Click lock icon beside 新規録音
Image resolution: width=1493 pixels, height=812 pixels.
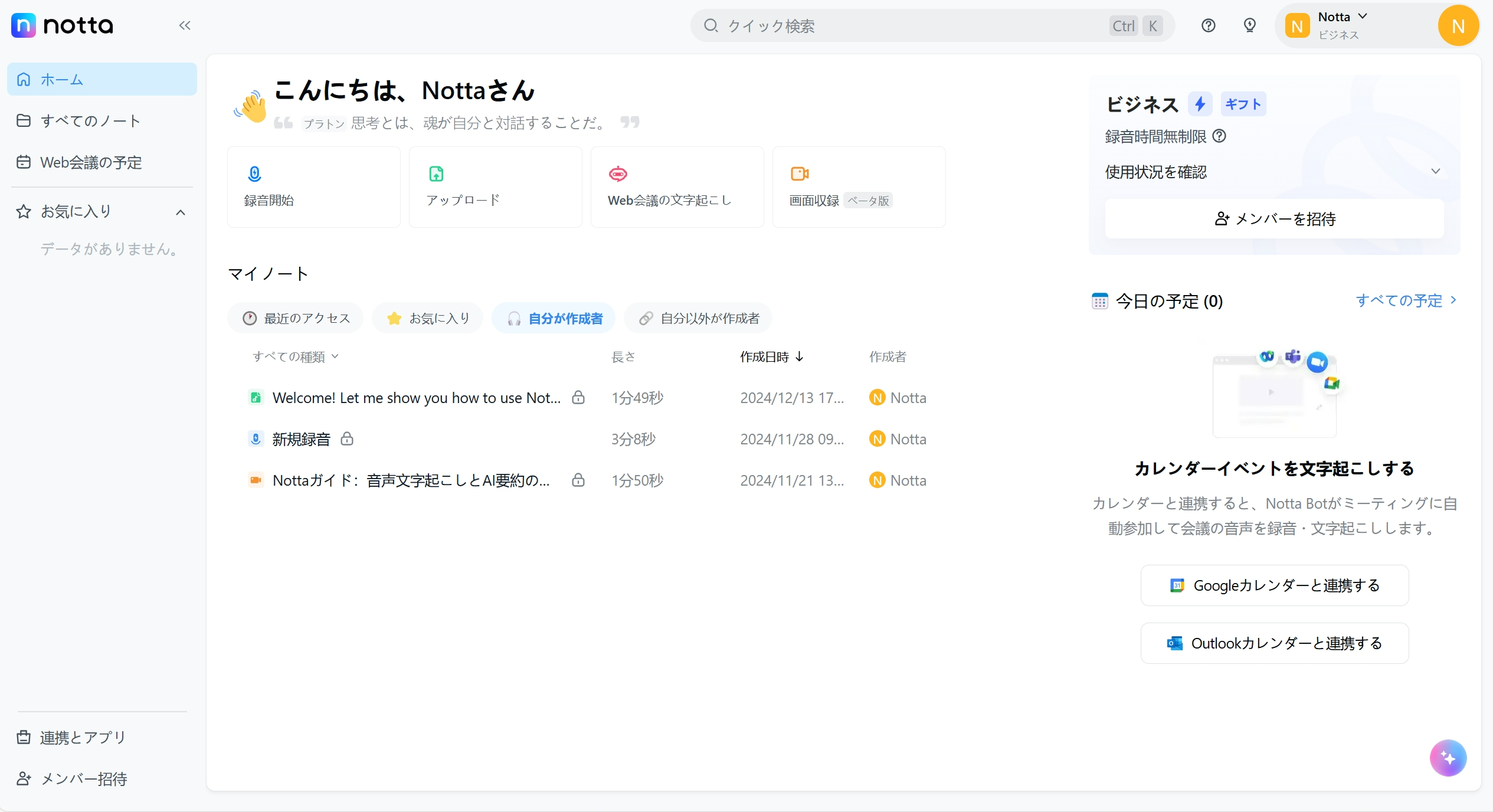[347, 438]
